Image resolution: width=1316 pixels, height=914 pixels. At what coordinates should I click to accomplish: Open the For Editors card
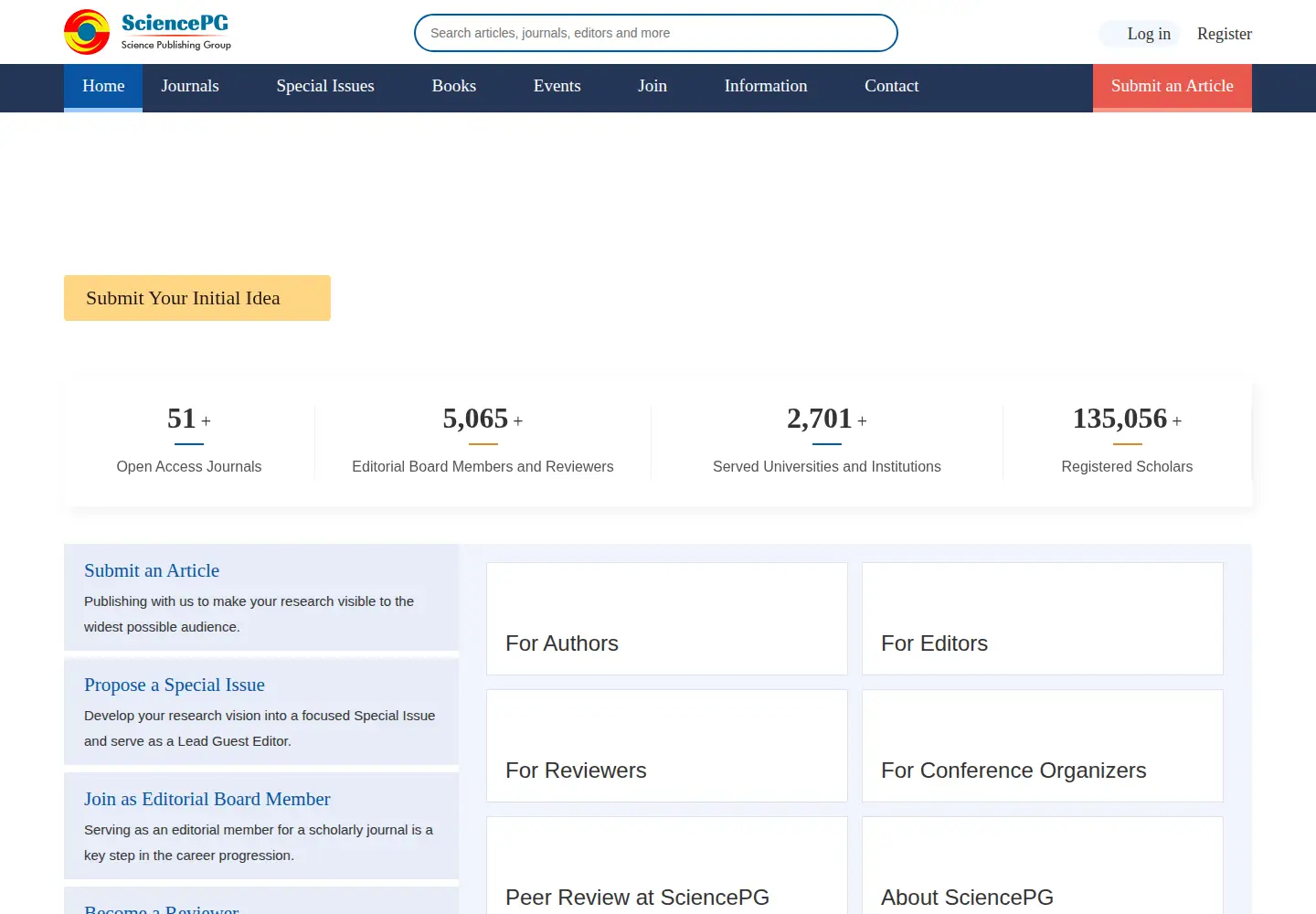(x=1043, y=619)
